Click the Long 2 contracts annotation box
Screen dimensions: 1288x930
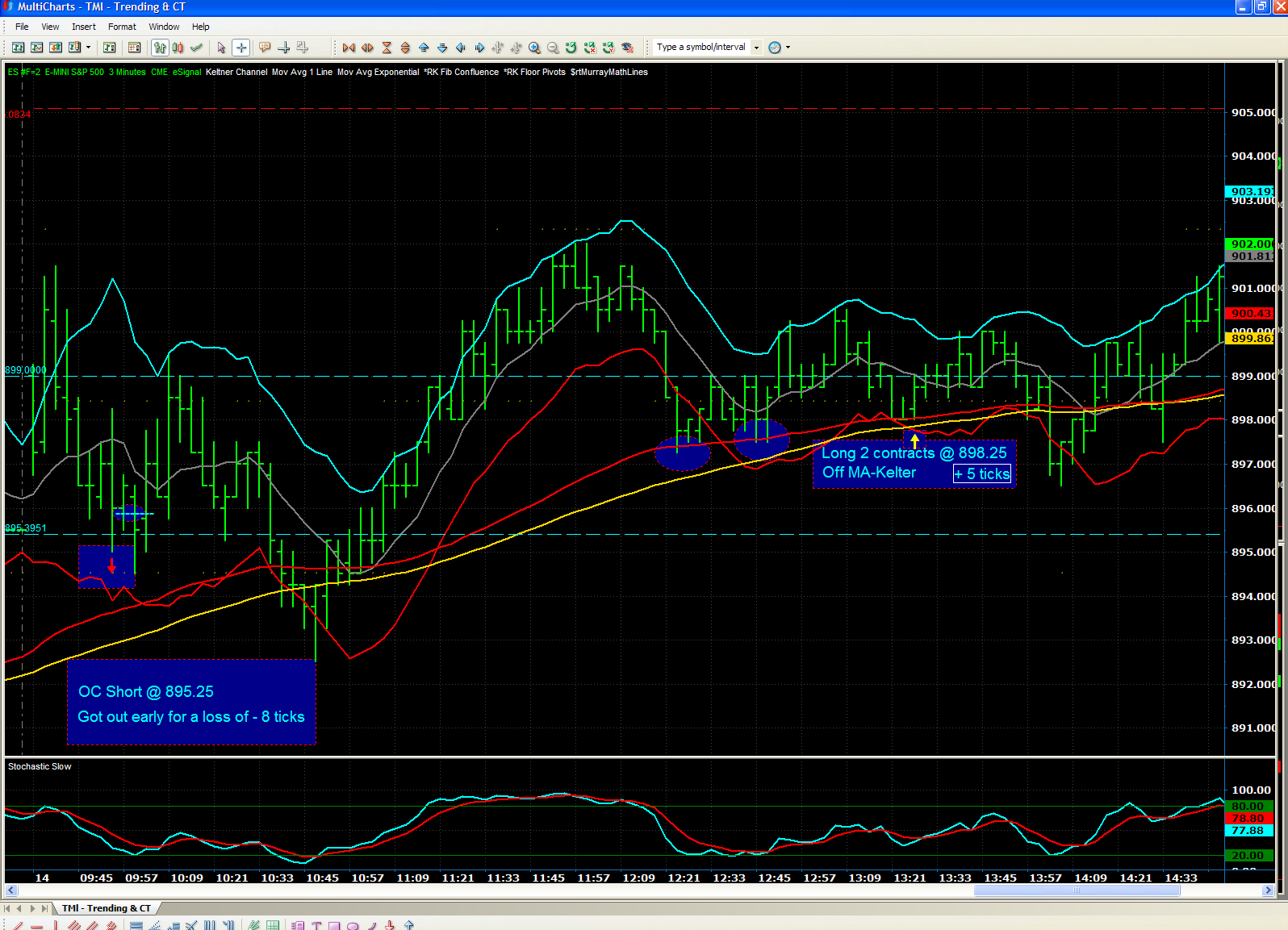tap(914, 463)
